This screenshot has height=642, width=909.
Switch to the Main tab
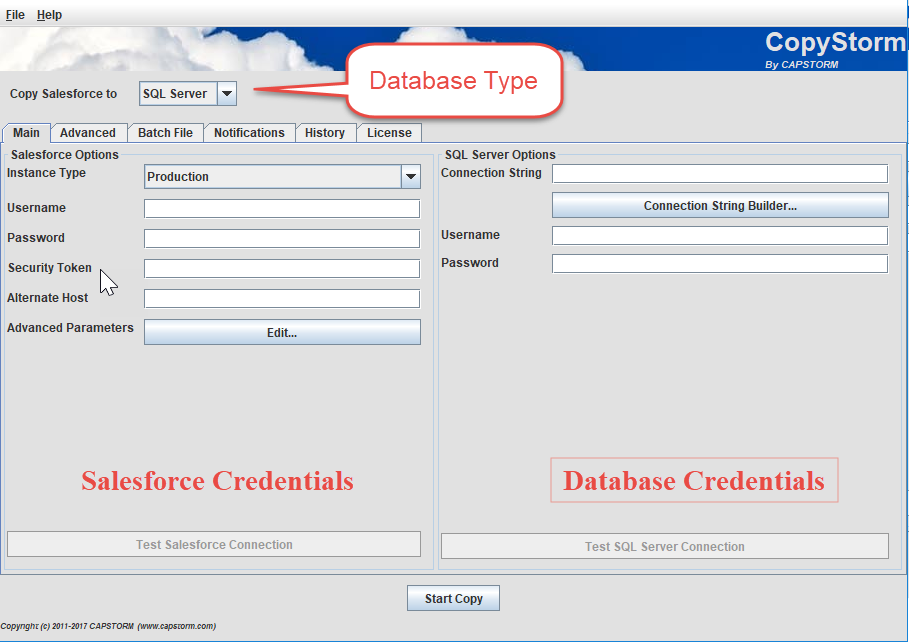27,133
